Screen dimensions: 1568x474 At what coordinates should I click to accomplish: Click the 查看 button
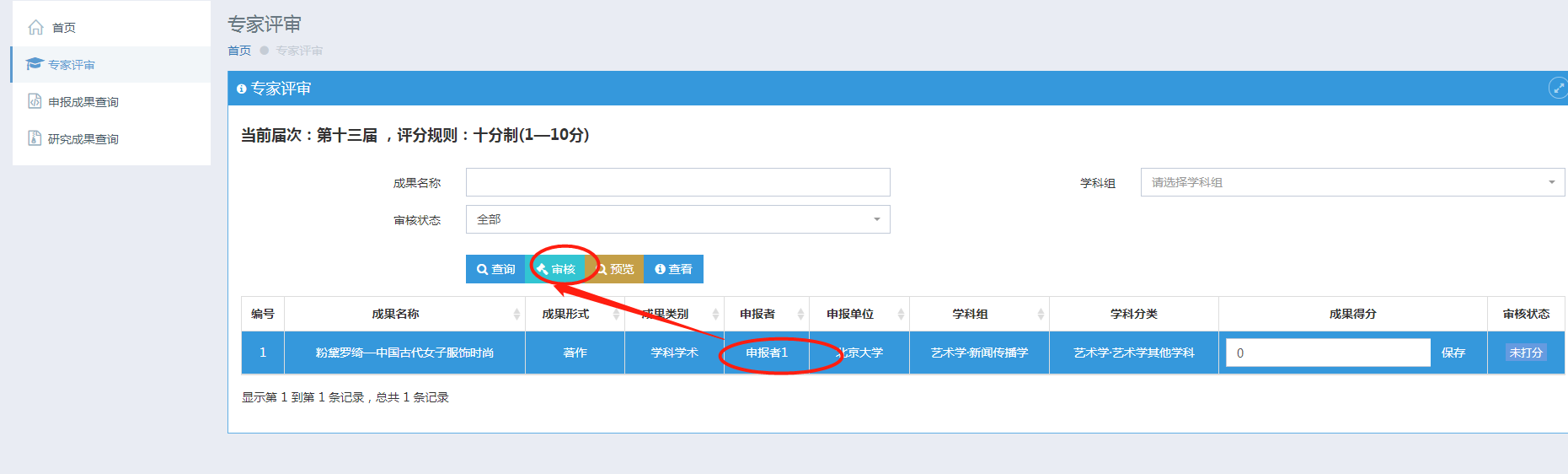pos(673,269)
